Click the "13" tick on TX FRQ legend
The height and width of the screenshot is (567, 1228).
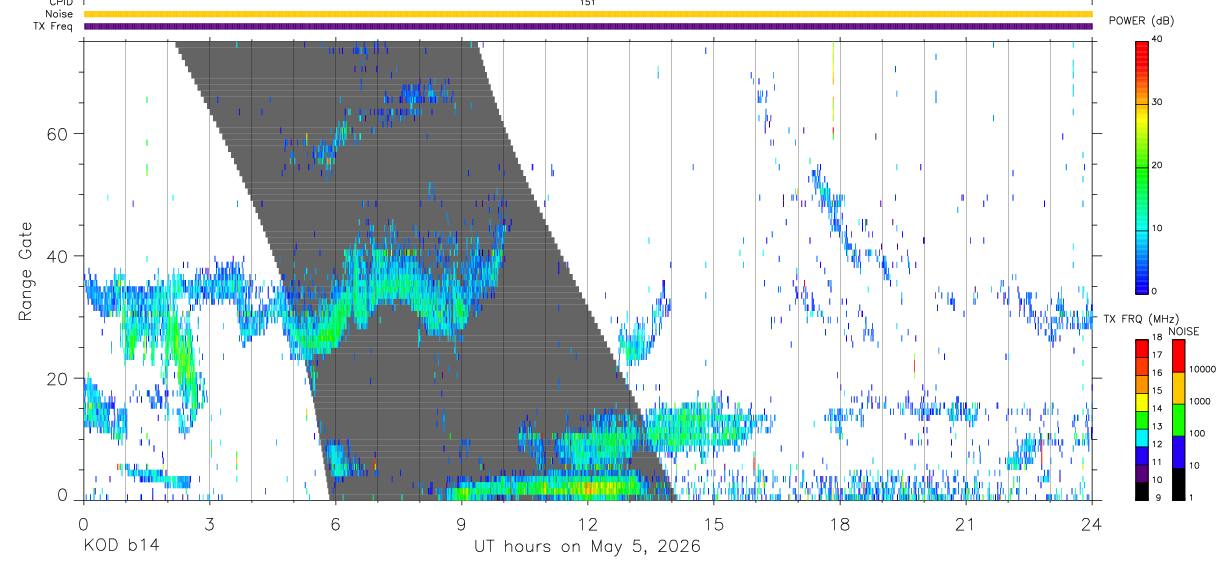[x=1157, y=426]
